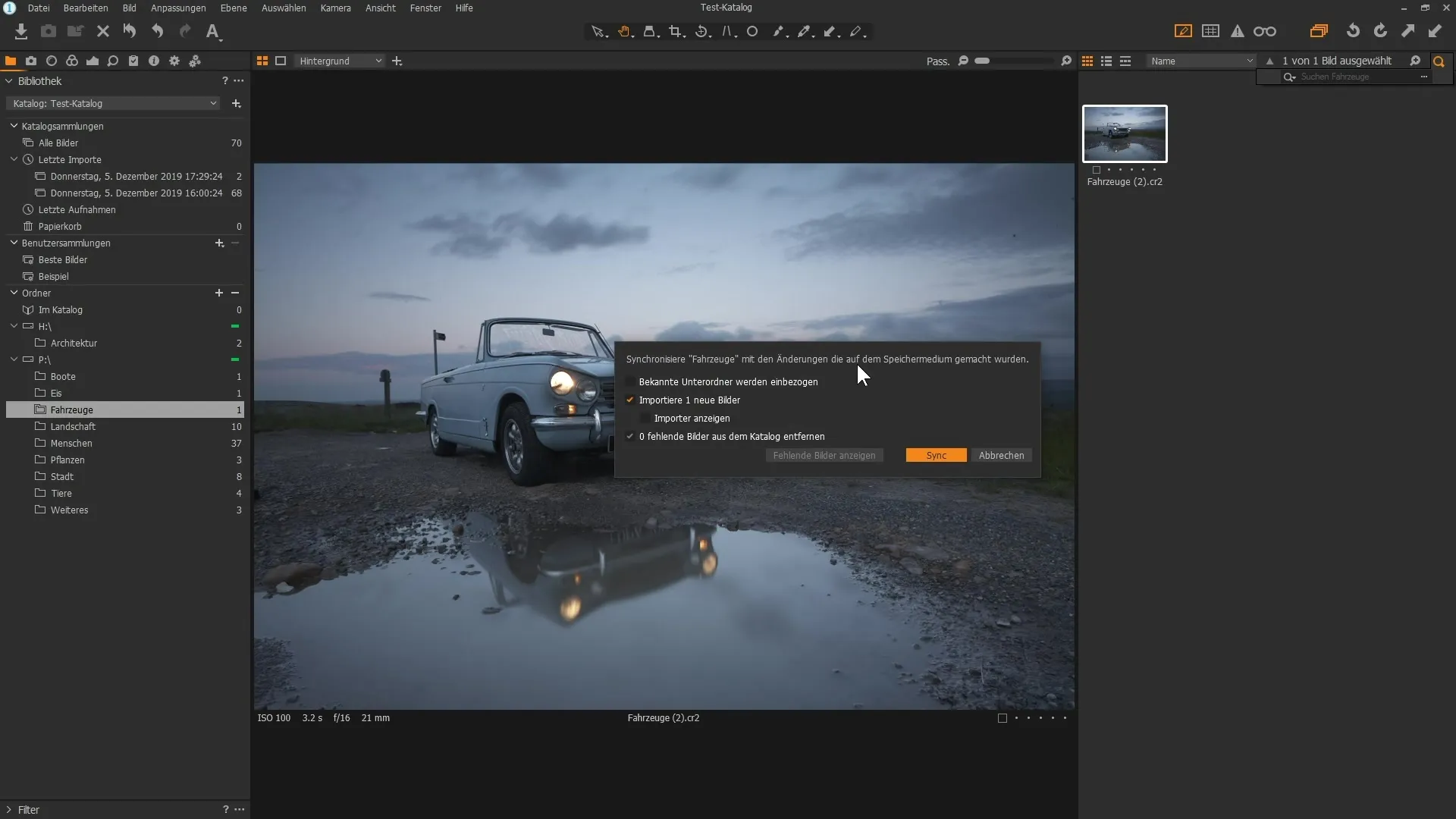Open the Katalog: Test-Katalog dropdown

pyautogui.click(x=113, y=103)
